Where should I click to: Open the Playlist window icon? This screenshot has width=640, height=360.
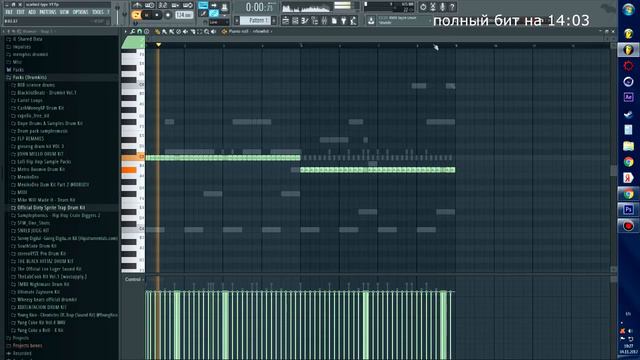pyautogui.click(x=286, y=20)
